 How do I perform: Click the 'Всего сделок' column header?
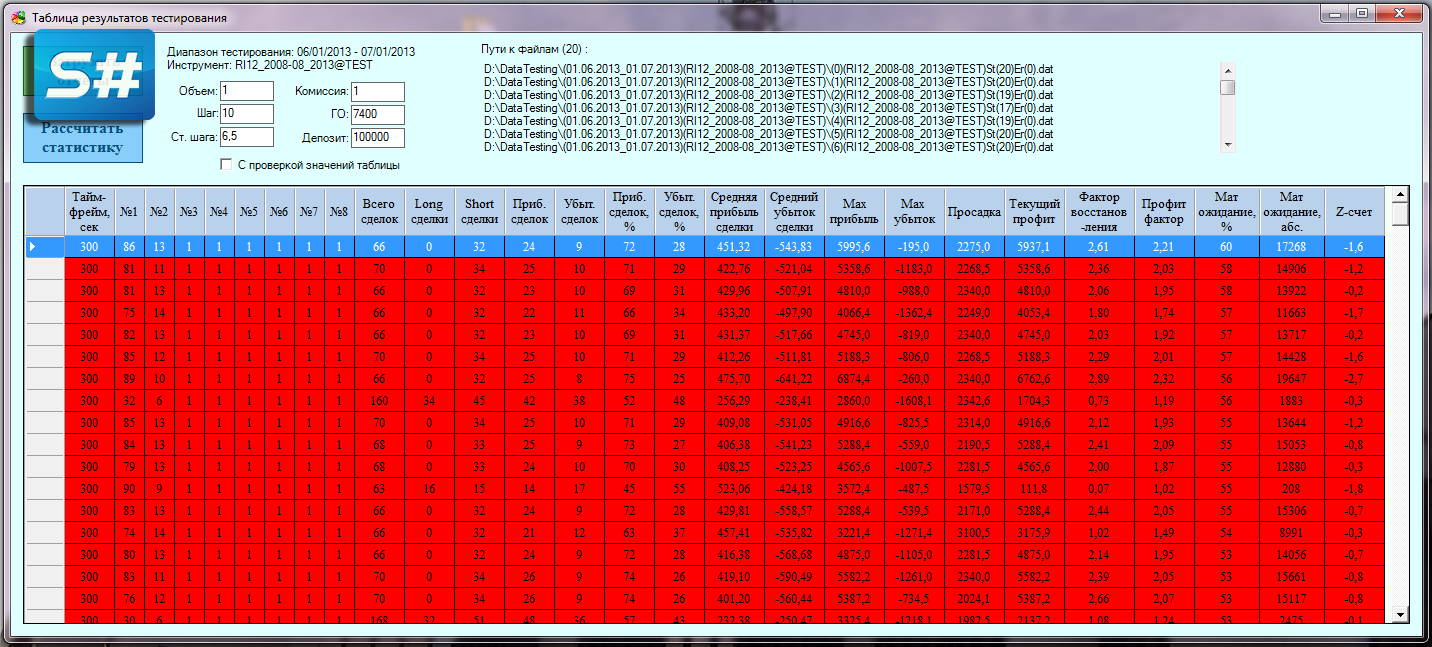(379, 211)
